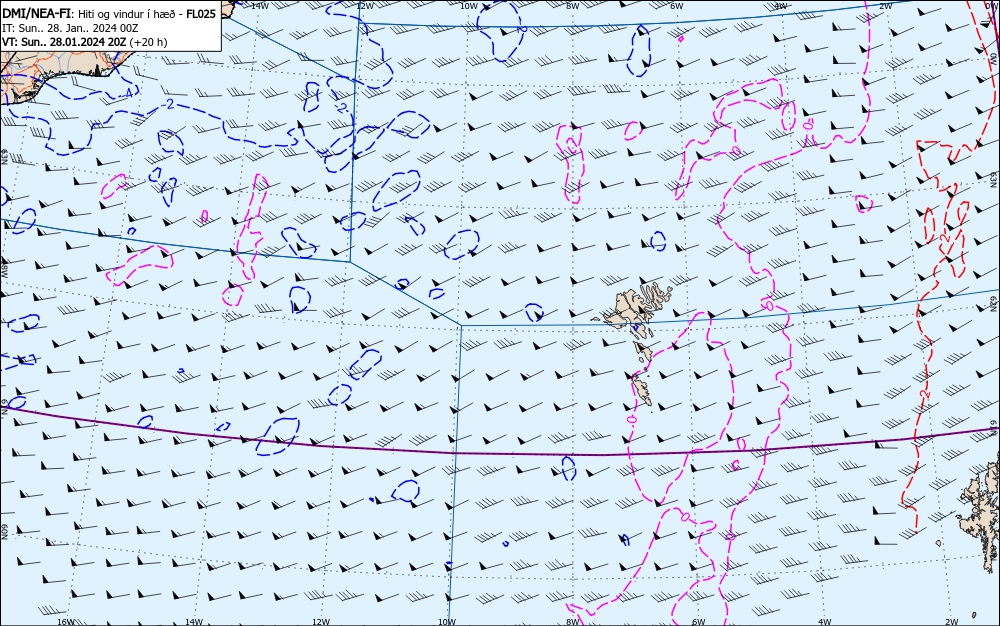Click the '6W' label on the top axis
Screen dimensions: 1000x626
pyautogui.click(x=677, y=6)
